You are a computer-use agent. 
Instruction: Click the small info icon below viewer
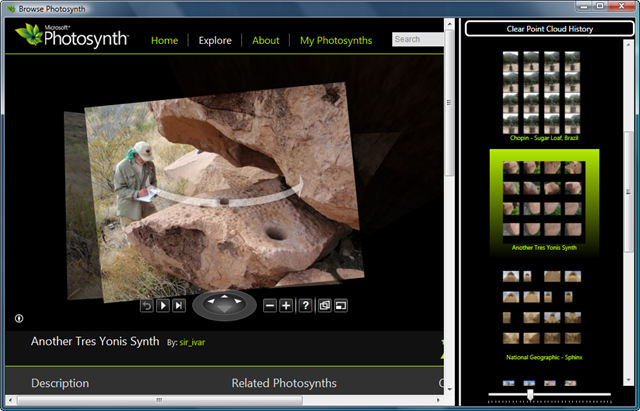pos(19,319)
